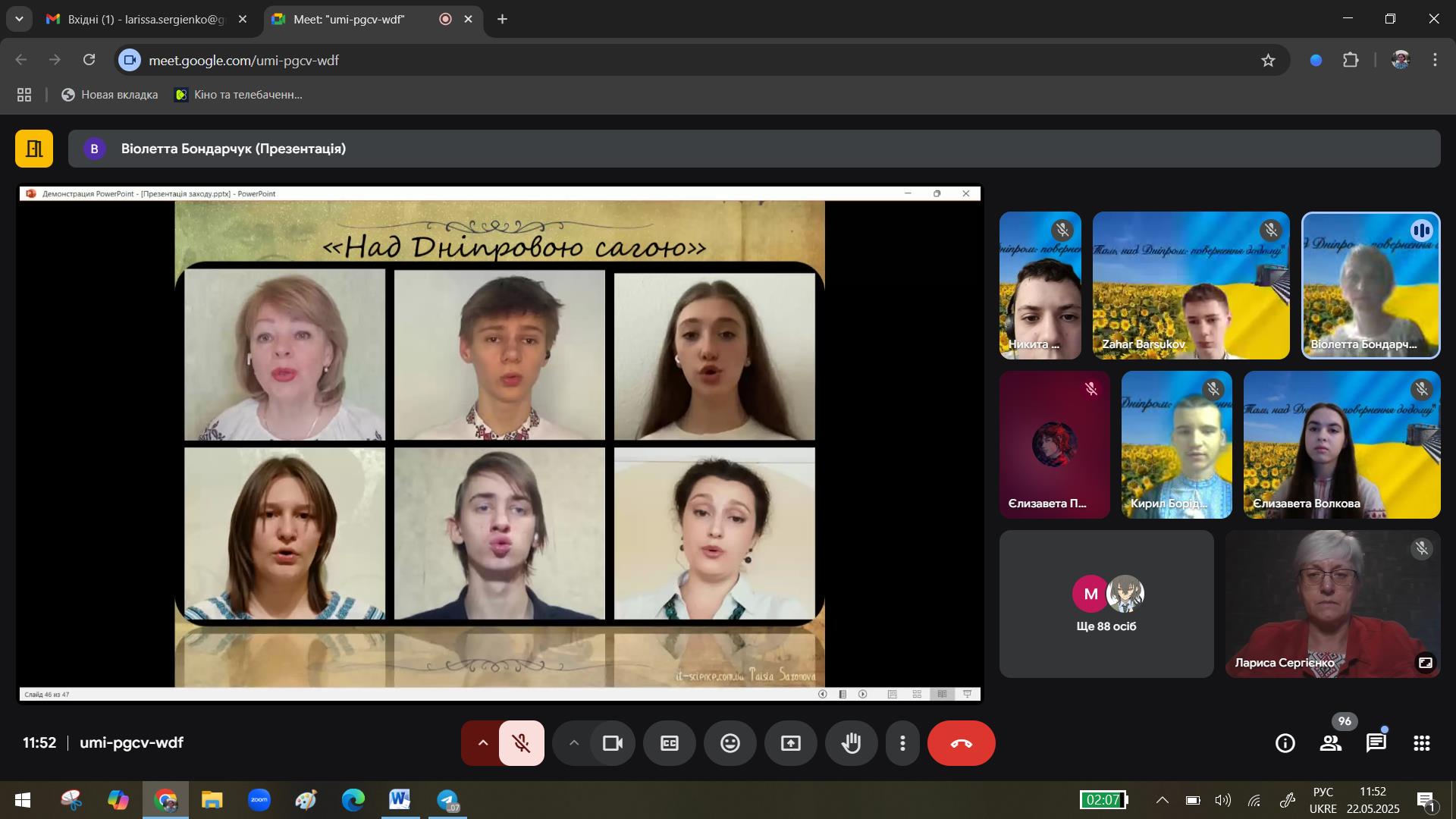Turn on closed captions

[670, 743]
